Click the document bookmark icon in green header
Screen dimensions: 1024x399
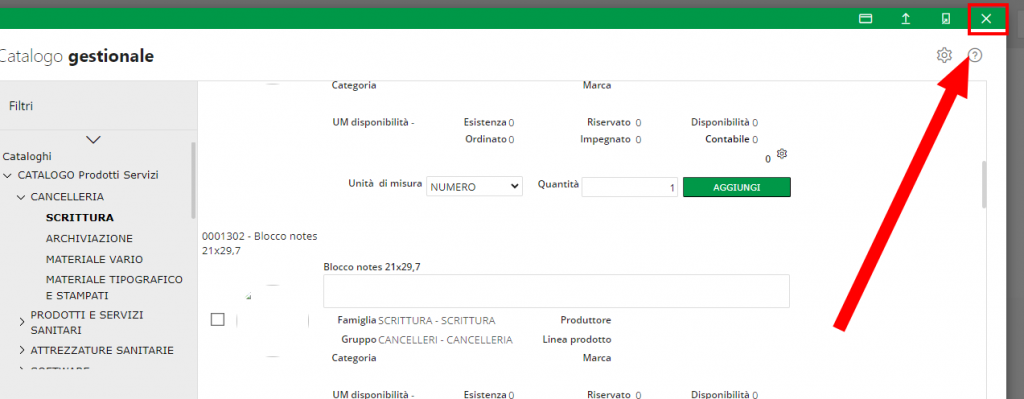(x=946, y=19)
